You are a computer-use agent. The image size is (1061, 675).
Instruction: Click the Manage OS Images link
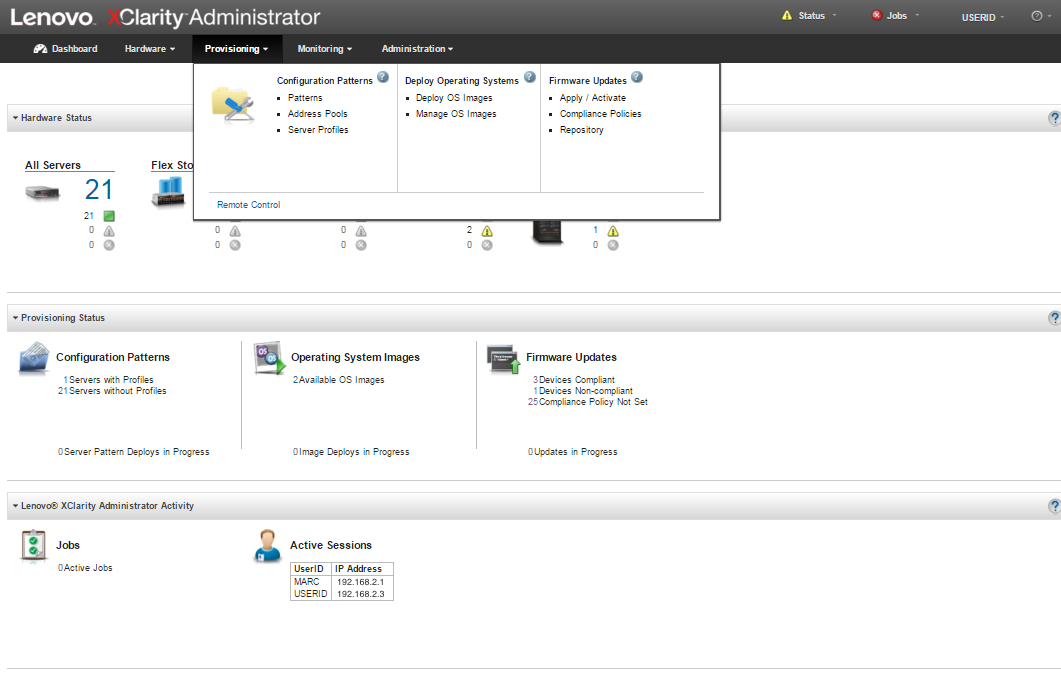456,114
